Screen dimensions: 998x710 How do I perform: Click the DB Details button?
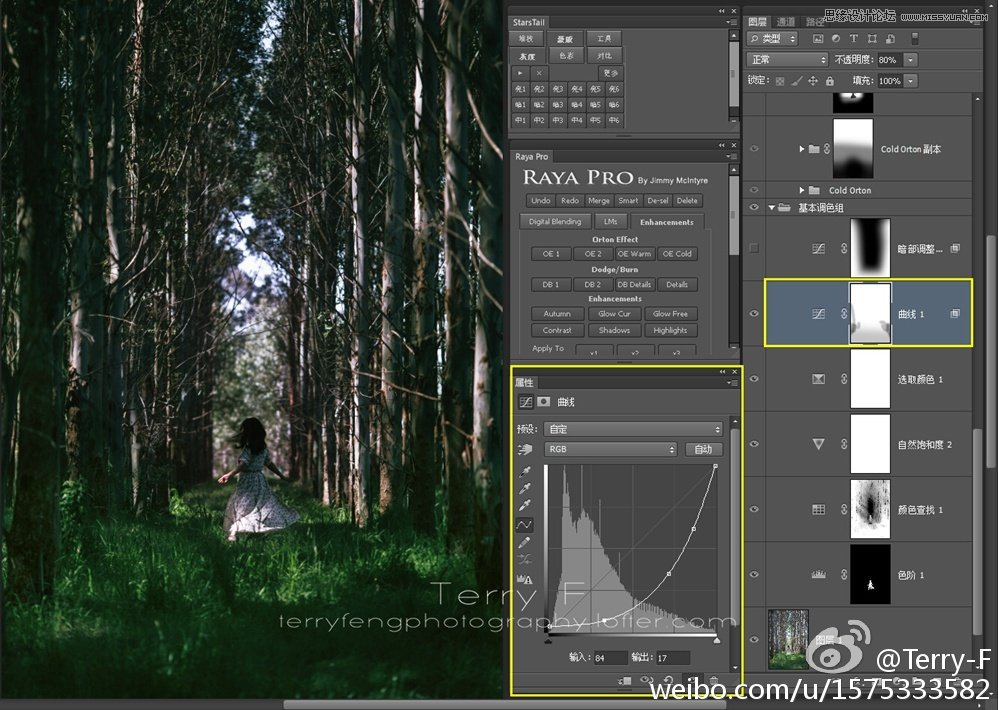(635, 284)
